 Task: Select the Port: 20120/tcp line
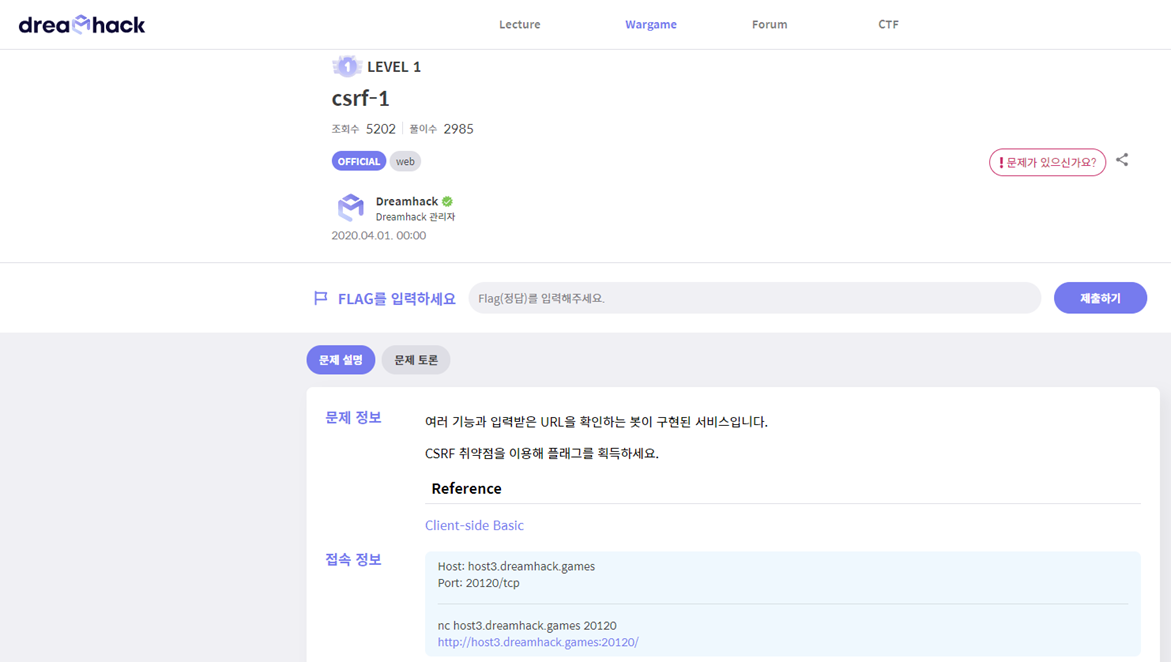[478, 583]
